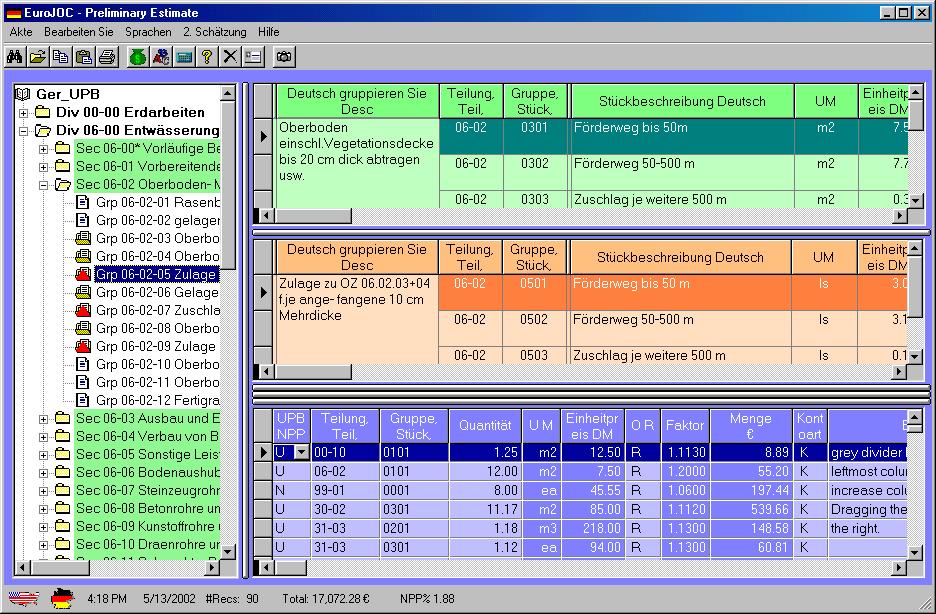
Task: Collapse the Sec 06-02 Oberboden section
Action: pyautogui.click(x=44, y=185)
